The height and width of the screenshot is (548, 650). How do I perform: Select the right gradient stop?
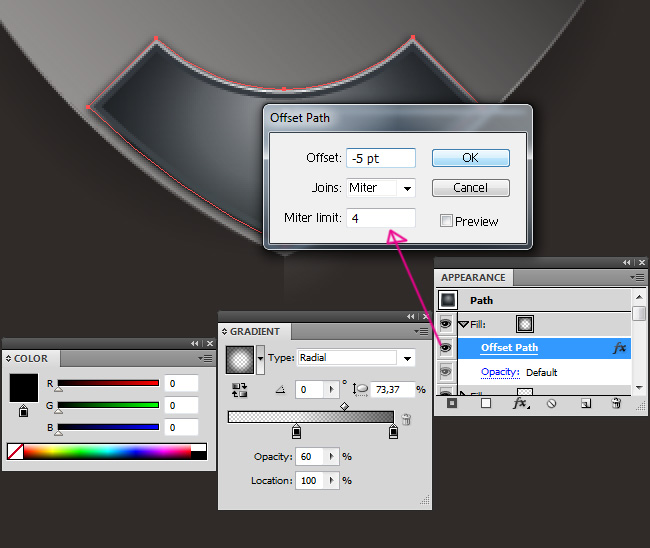[x=393, y=431]
